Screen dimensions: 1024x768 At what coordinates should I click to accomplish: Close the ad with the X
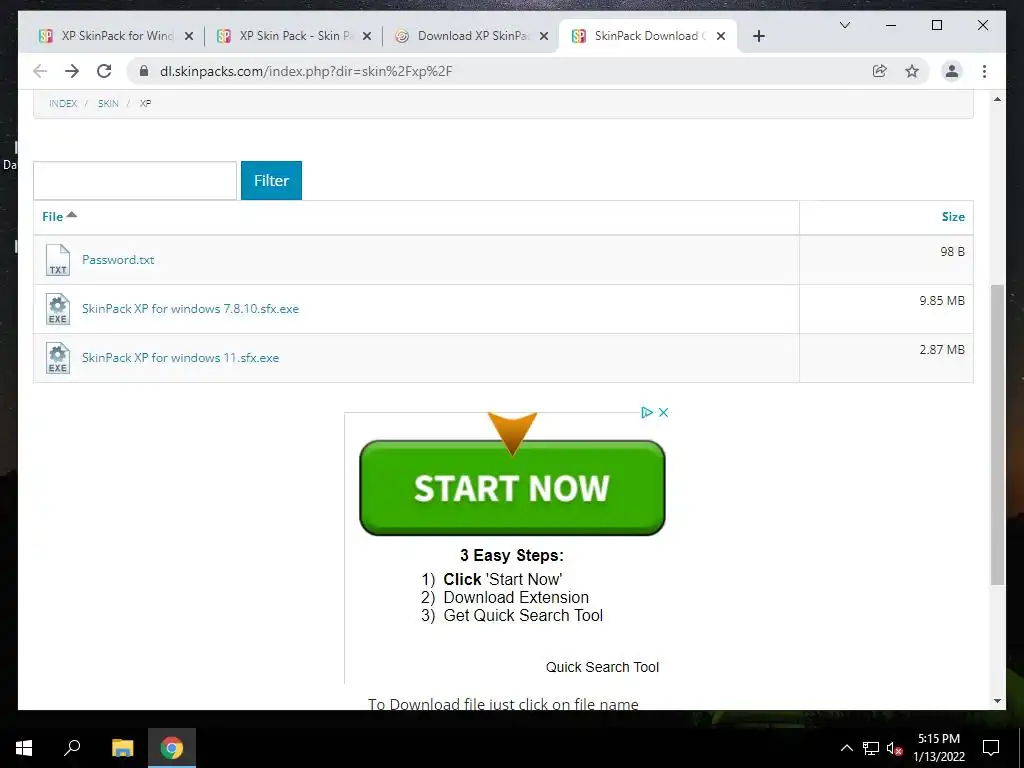tap(664, 413)
